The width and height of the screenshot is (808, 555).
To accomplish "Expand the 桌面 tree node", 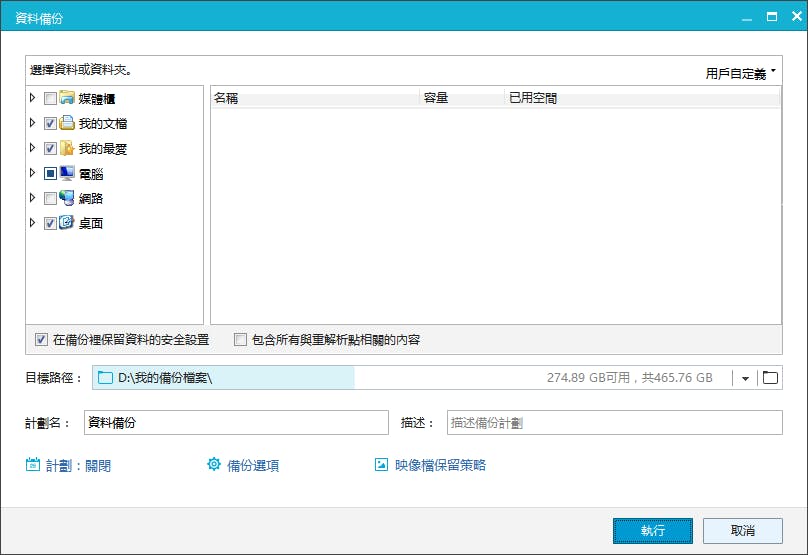I will (x=32, y=223).
